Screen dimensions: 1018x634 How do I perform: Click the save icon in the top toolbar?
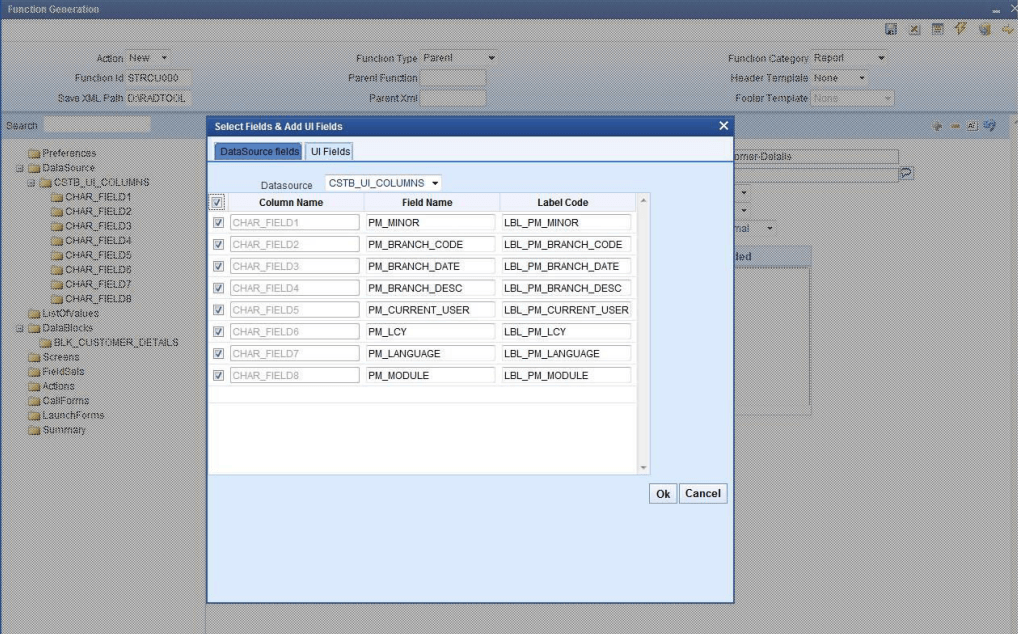891,29
